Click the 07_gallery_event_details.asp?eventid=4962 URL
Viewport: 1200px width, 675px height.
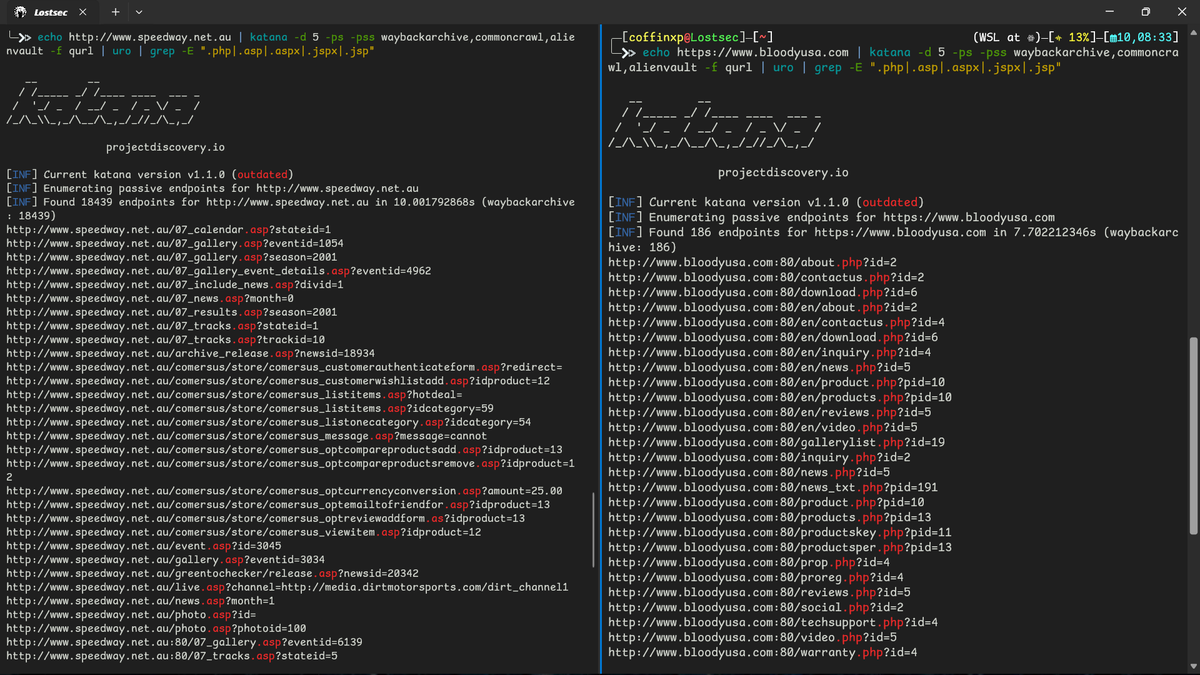tap(219, 270)
